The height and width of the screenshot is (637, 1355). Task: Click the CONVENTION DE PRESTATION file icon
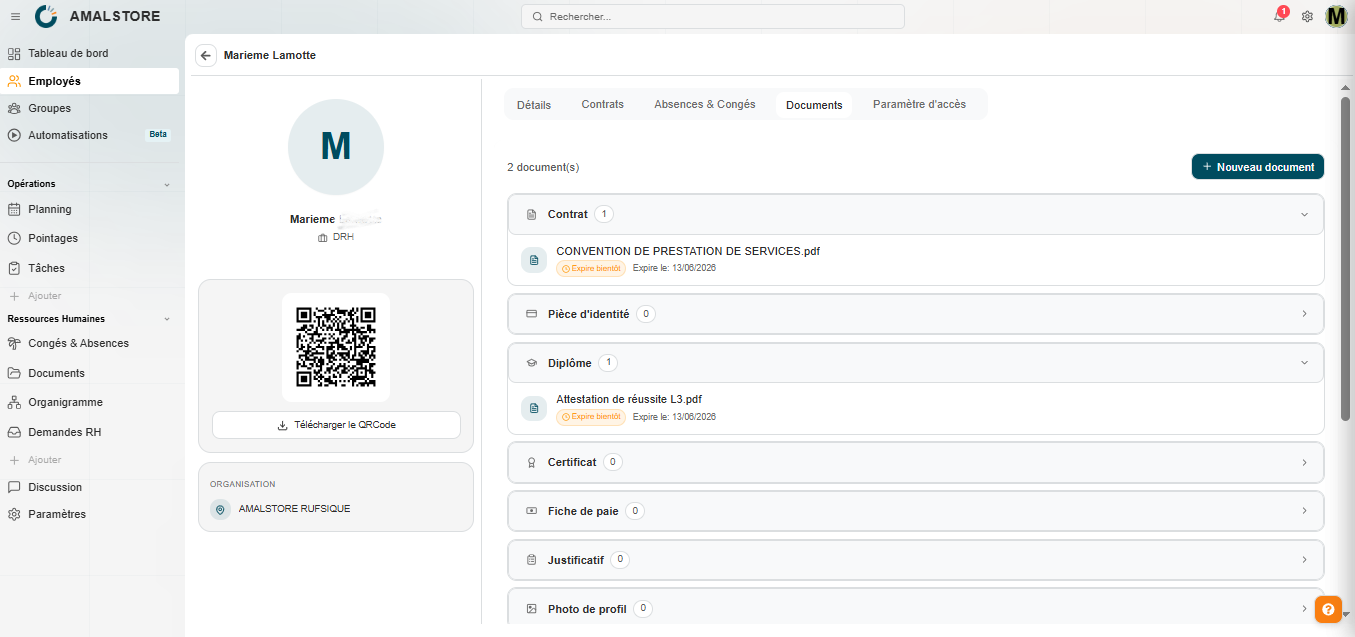click(534, 260)
